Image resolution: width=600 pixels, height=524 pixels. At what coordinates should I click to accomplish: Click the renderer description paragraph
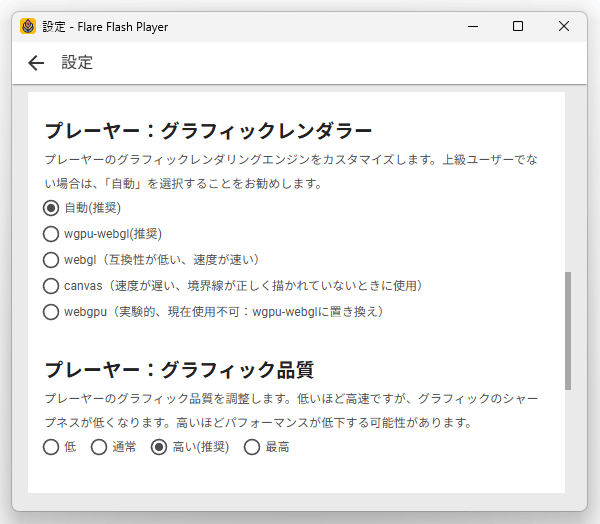291,171
